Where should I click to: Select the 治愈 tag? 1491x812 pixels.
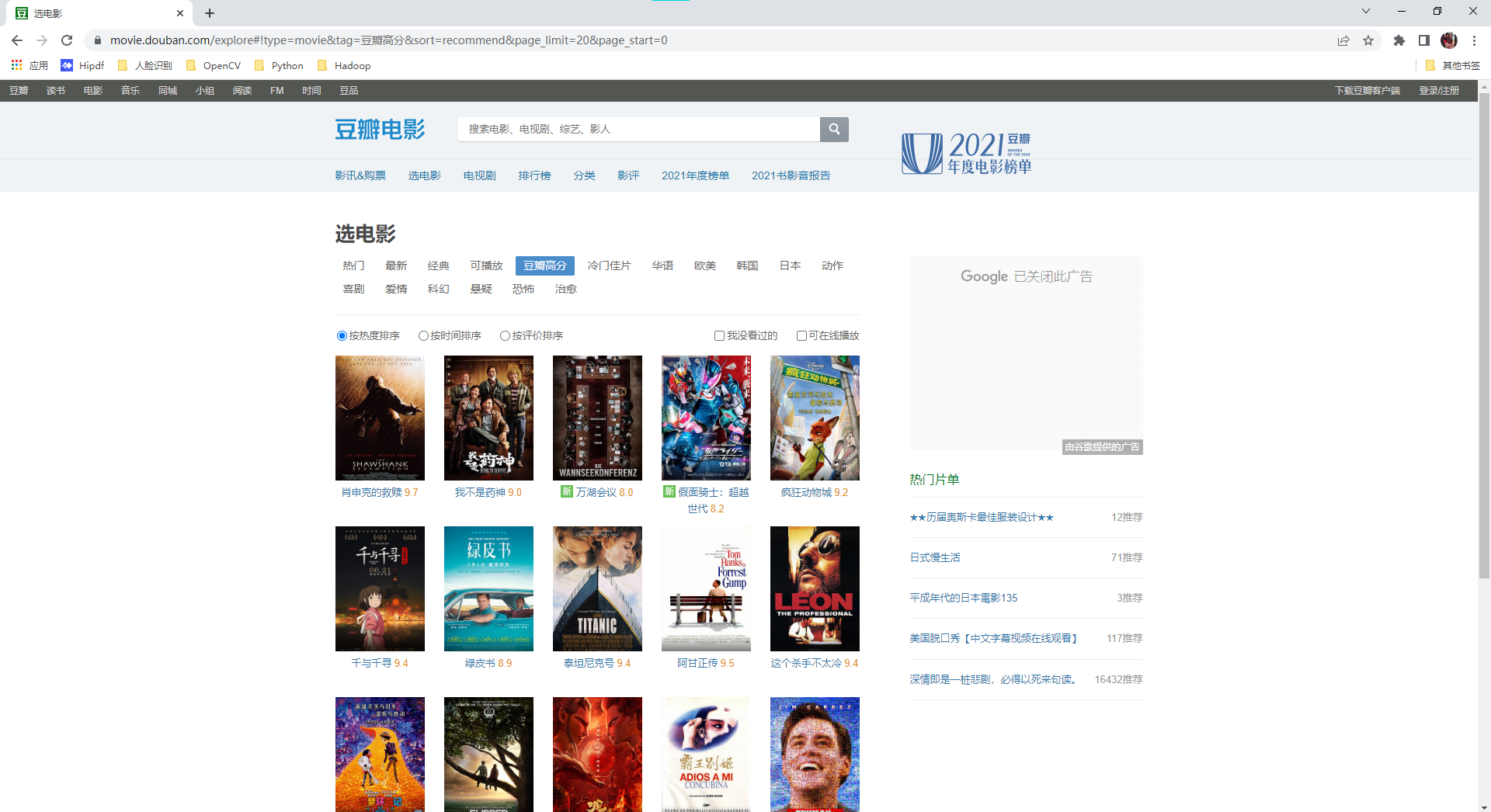tap(565, 289)
